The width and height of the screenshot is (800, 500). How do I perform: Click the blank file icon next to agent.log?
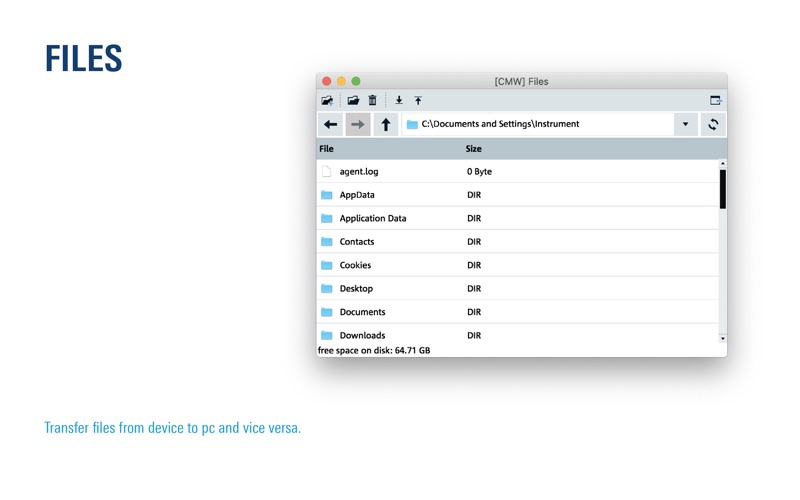click(327, 171)
